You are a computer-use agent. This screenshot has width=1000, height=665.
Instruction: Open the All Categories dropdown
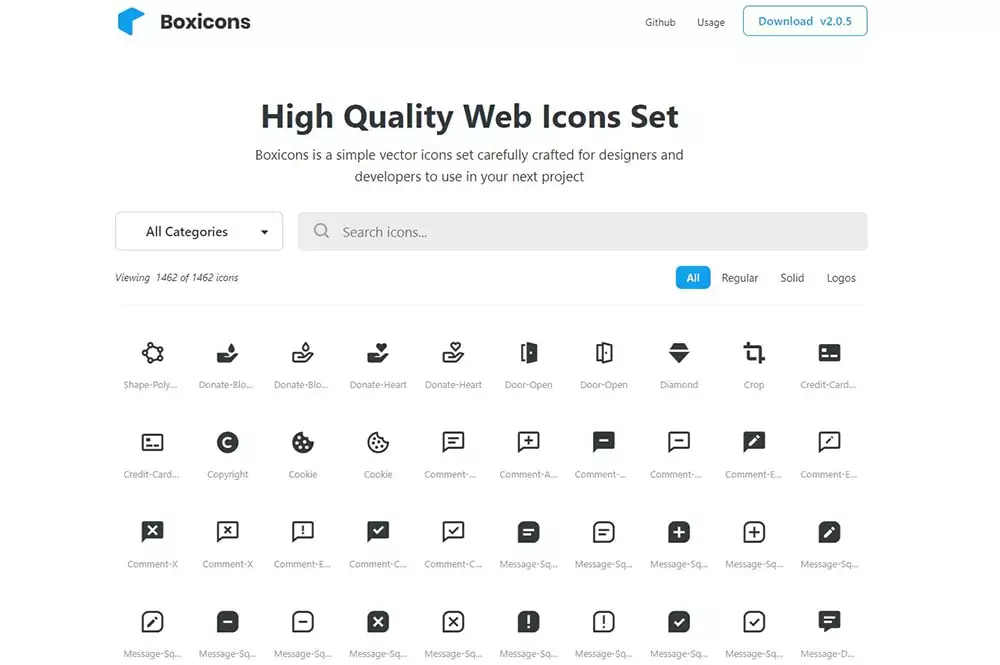click(x=199, y=231)
